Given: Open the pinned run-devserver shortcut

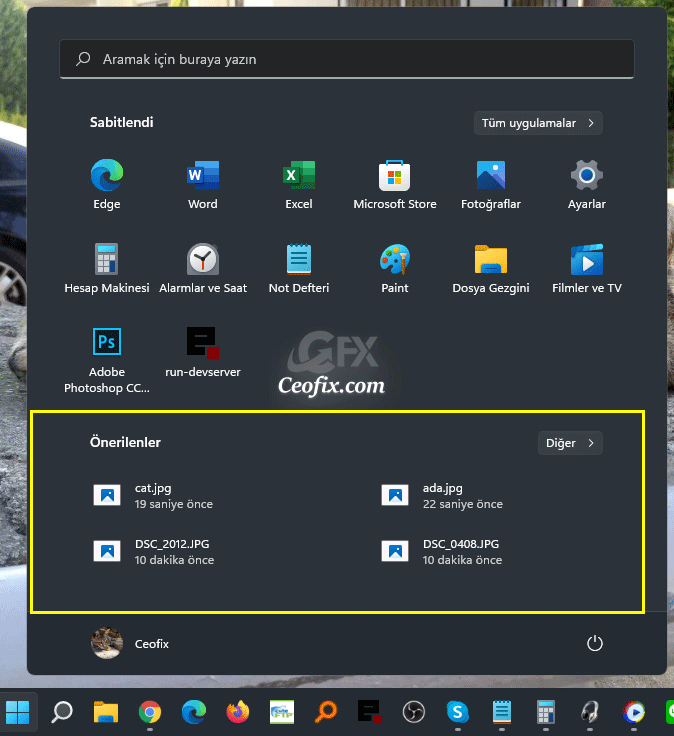Looking at the screenshot, I should pyautogui.click(x=203, y=353).
